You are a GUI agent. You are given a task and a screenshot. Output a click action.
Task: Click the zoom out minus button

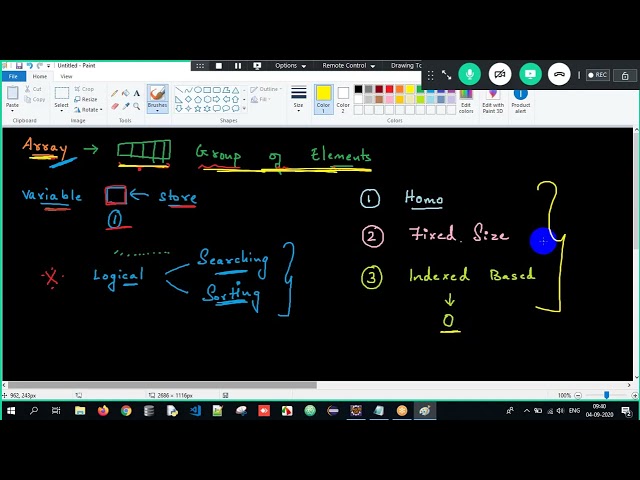tap(578, 395)
